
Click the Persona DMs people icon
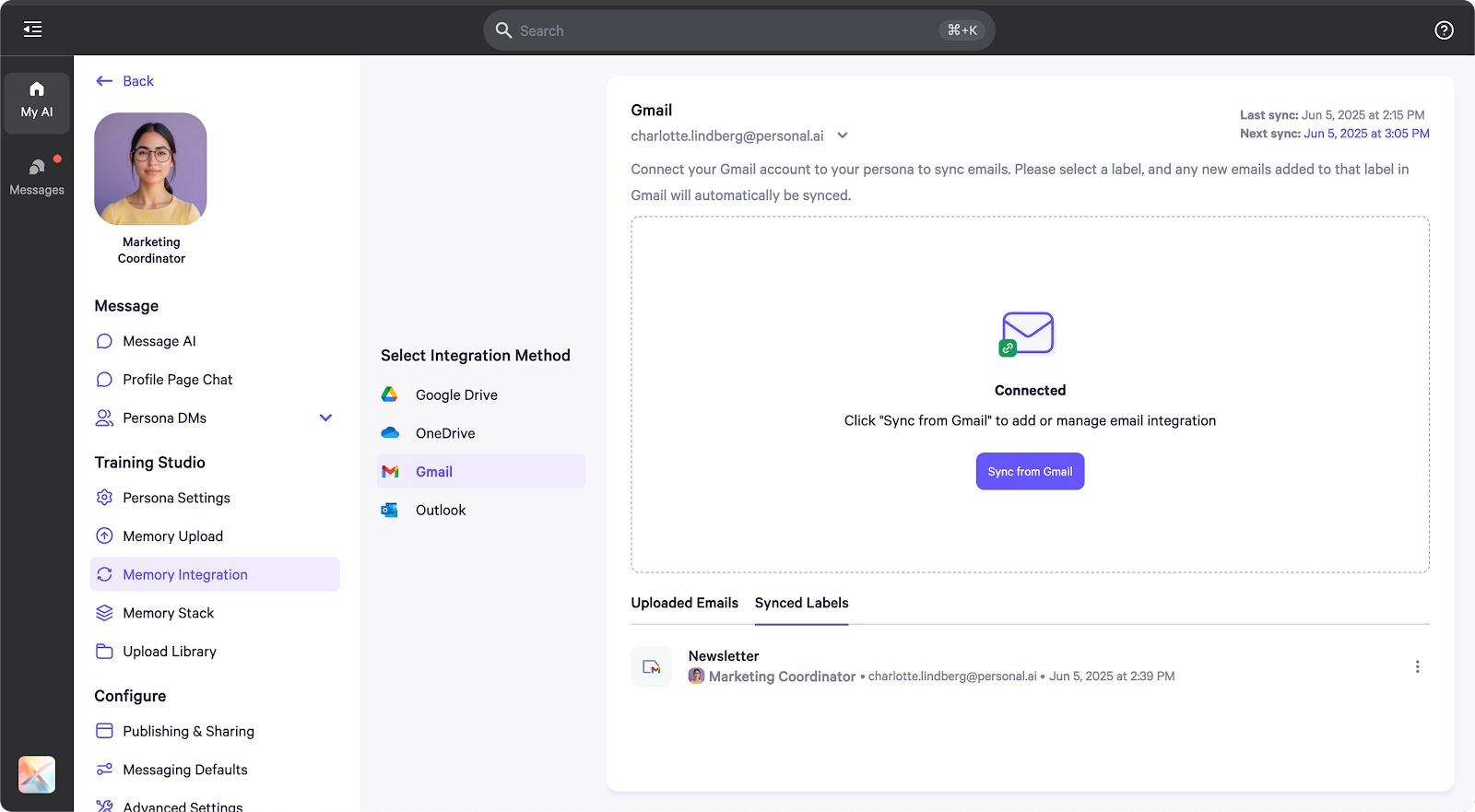[x=104, y=418]
